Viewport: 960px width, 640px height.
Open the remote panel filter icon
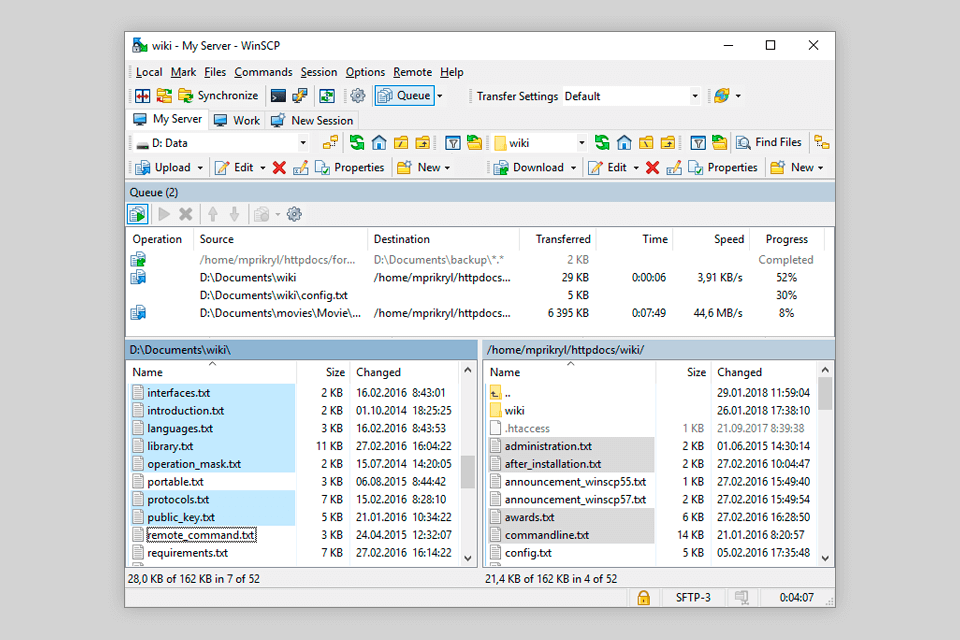(698, 143)
